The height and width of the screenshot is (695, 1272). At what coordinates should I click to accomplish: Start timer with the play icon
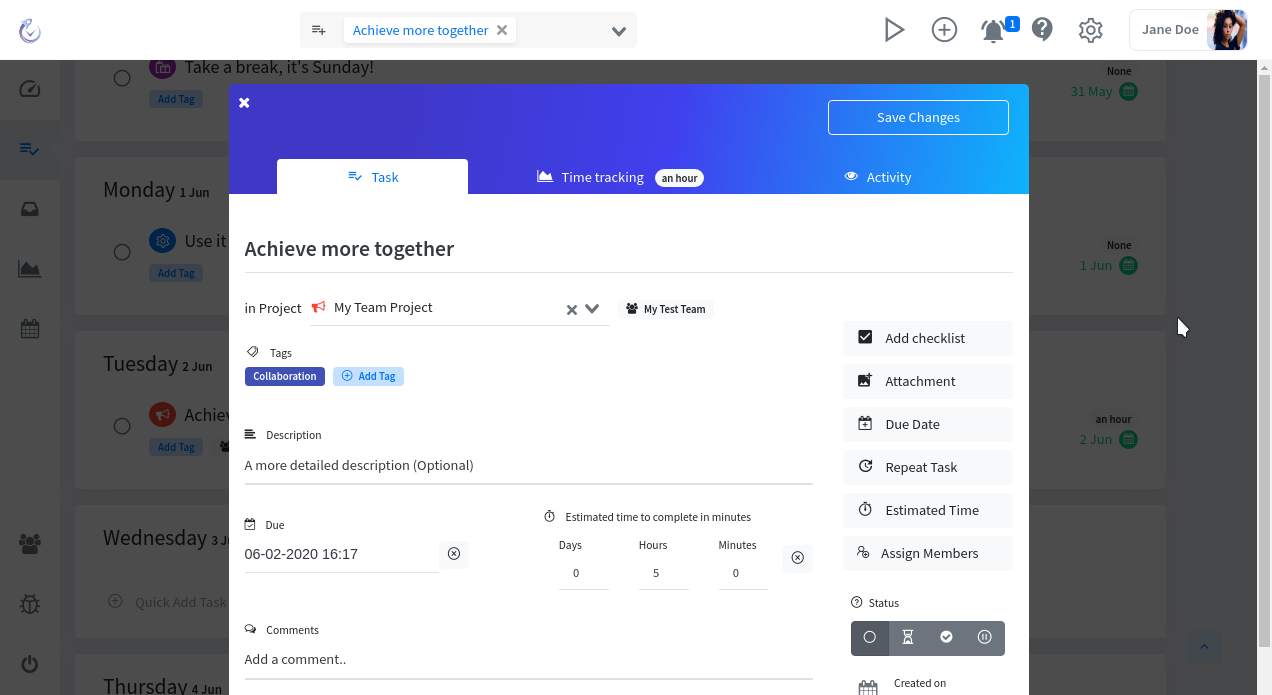pyautogui.click(x=895, y=30)
